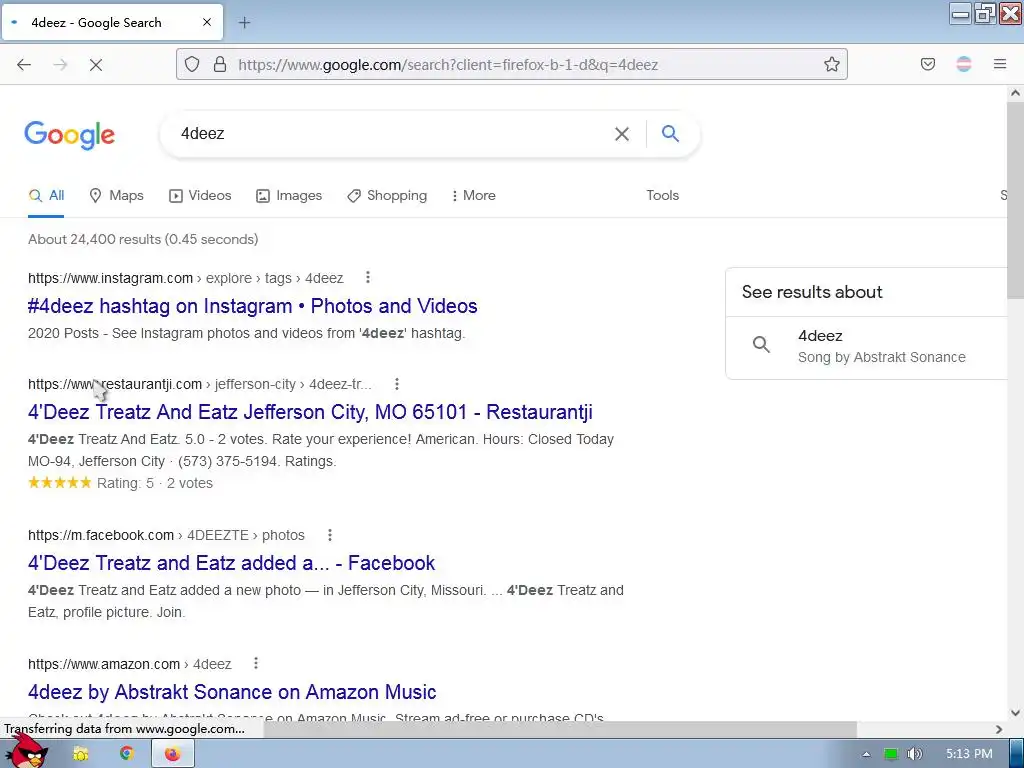Open #4deez hashtag on Instagram link

pyautogui.click(x=253, y=306)
